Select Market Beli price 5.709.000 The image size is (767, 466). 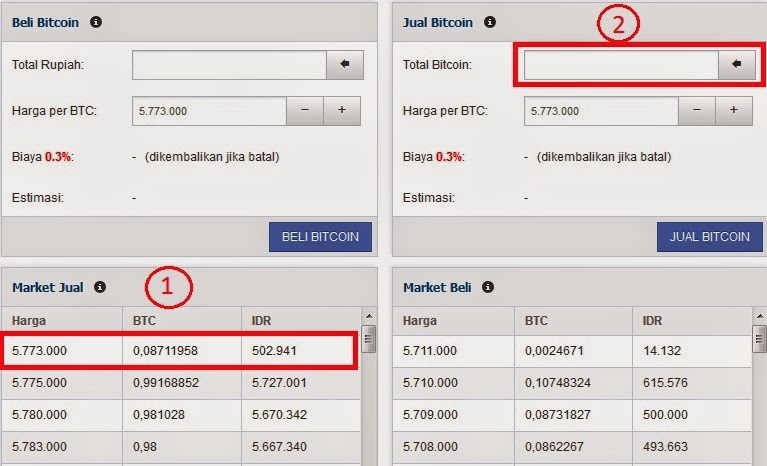pyautogui.click(x=430, y=415)
